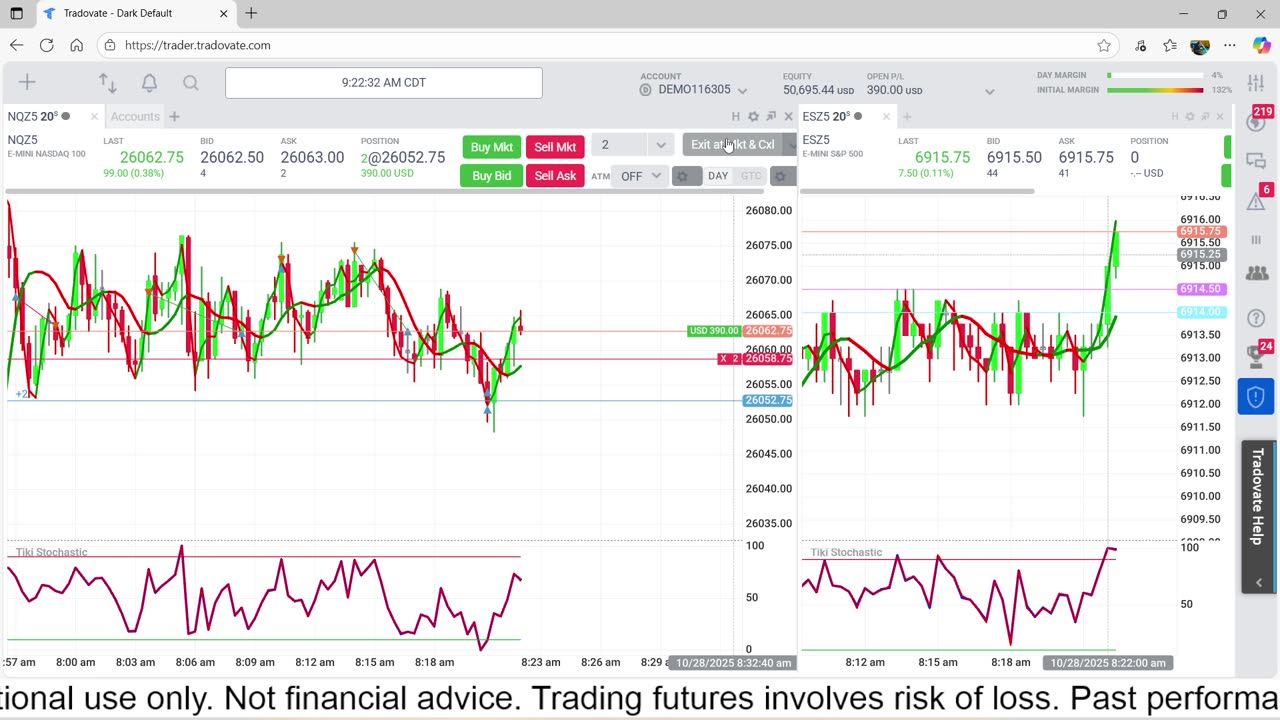Open the question mark help icon
The width and height of the screenshot is (1280, 720).
click(x=1256, y=318)
